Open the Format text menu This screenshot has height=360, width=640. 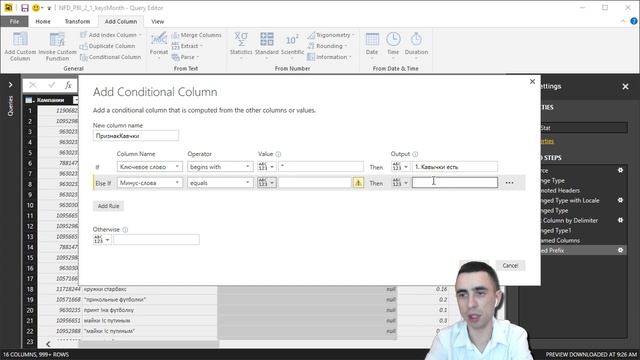[159, 45]
